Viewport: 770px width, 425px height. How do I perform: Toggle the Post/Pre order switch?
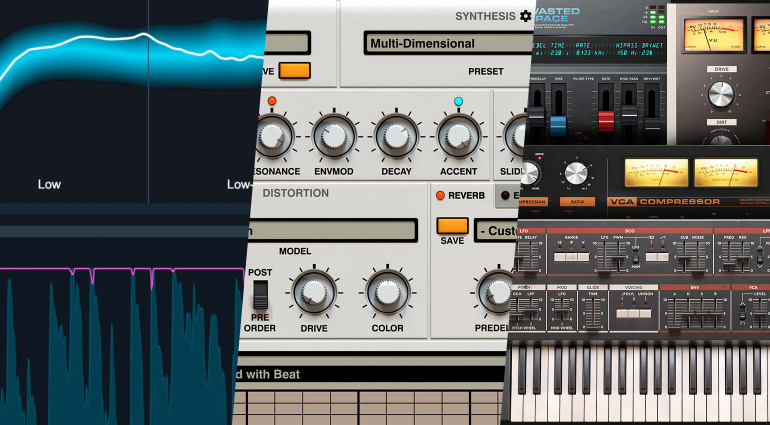point(260,293)
